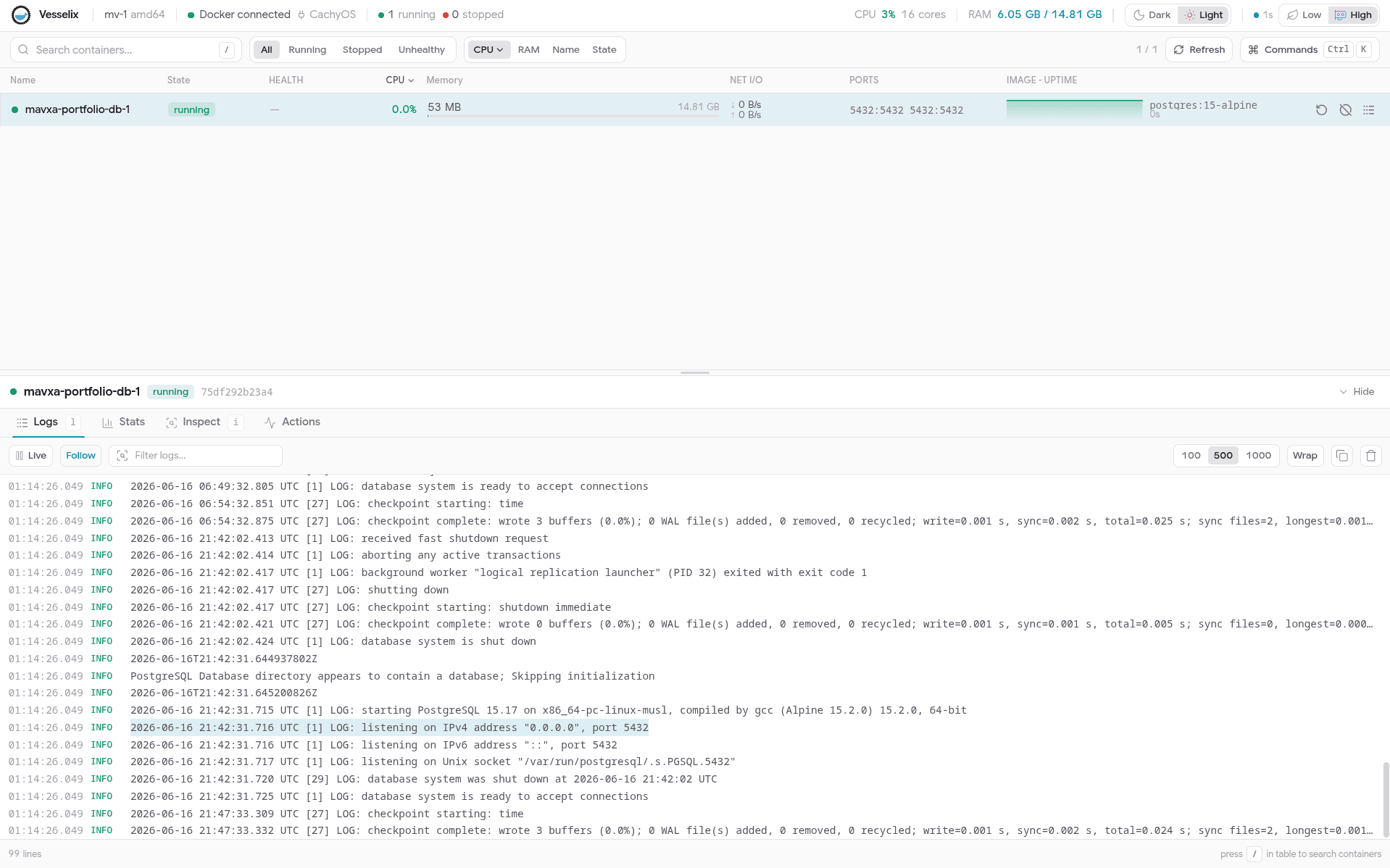Switch to Dark theme
Image resolution: width=1390 pixels, height=868 pixels.
(x=1152, y=15)
